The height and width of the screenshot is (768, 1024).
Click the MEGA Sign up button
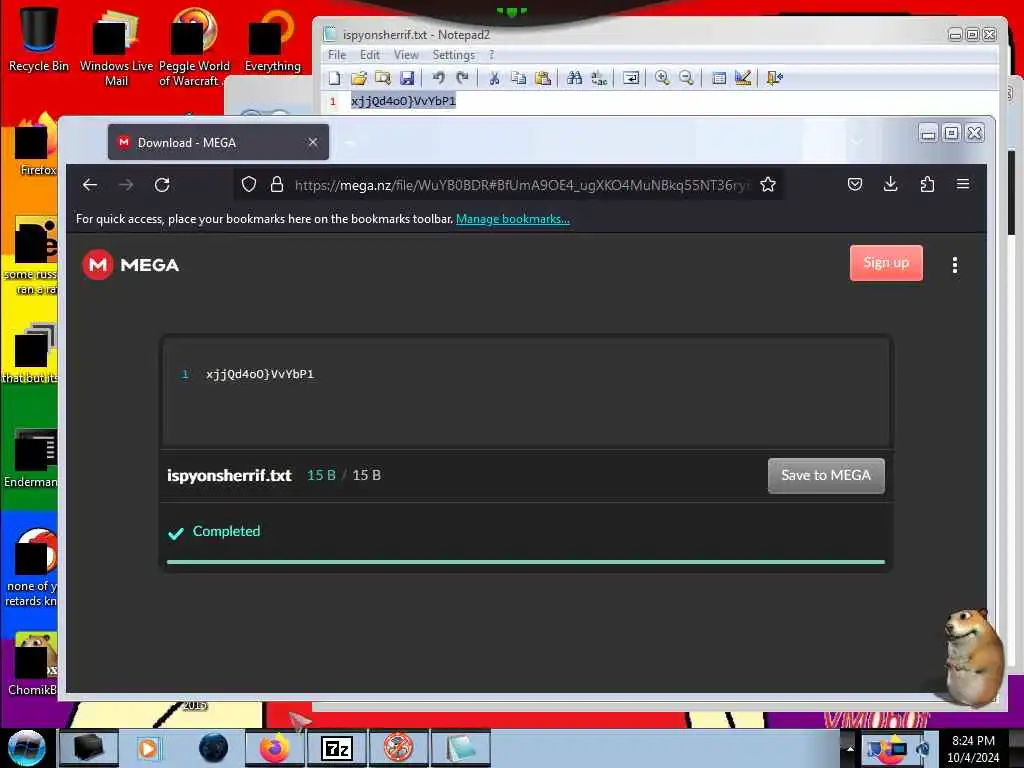pos(886,263)
